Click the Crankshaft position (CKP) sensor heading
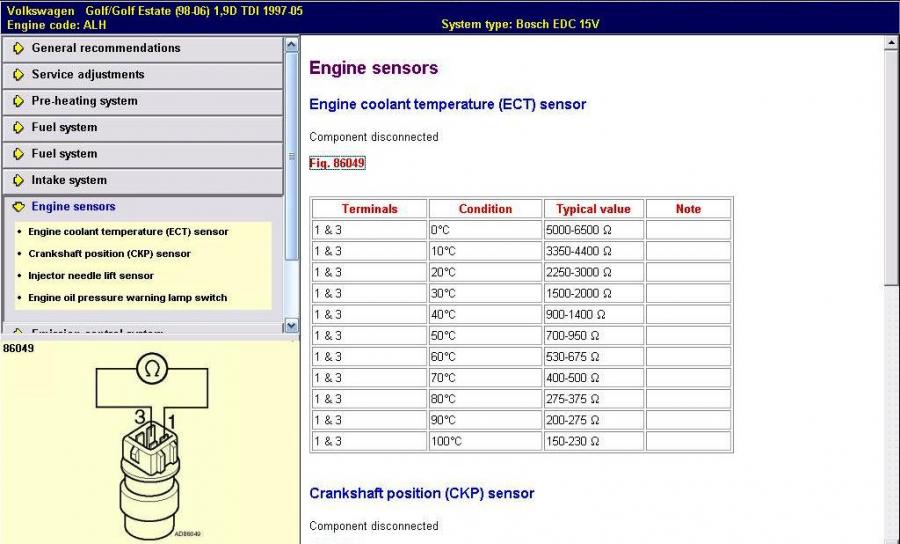Screen dimensions: 900x544 [x=422, y=494]
